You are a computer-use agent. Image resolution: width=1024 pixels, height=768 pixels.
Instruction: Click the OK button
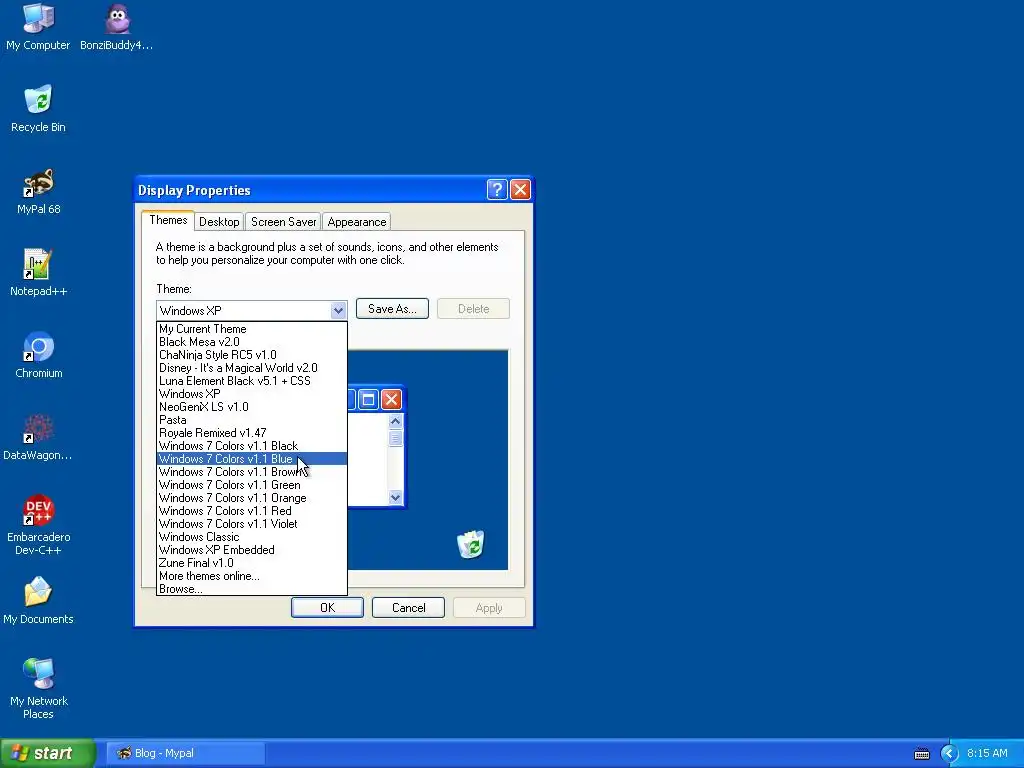[327, 607]
